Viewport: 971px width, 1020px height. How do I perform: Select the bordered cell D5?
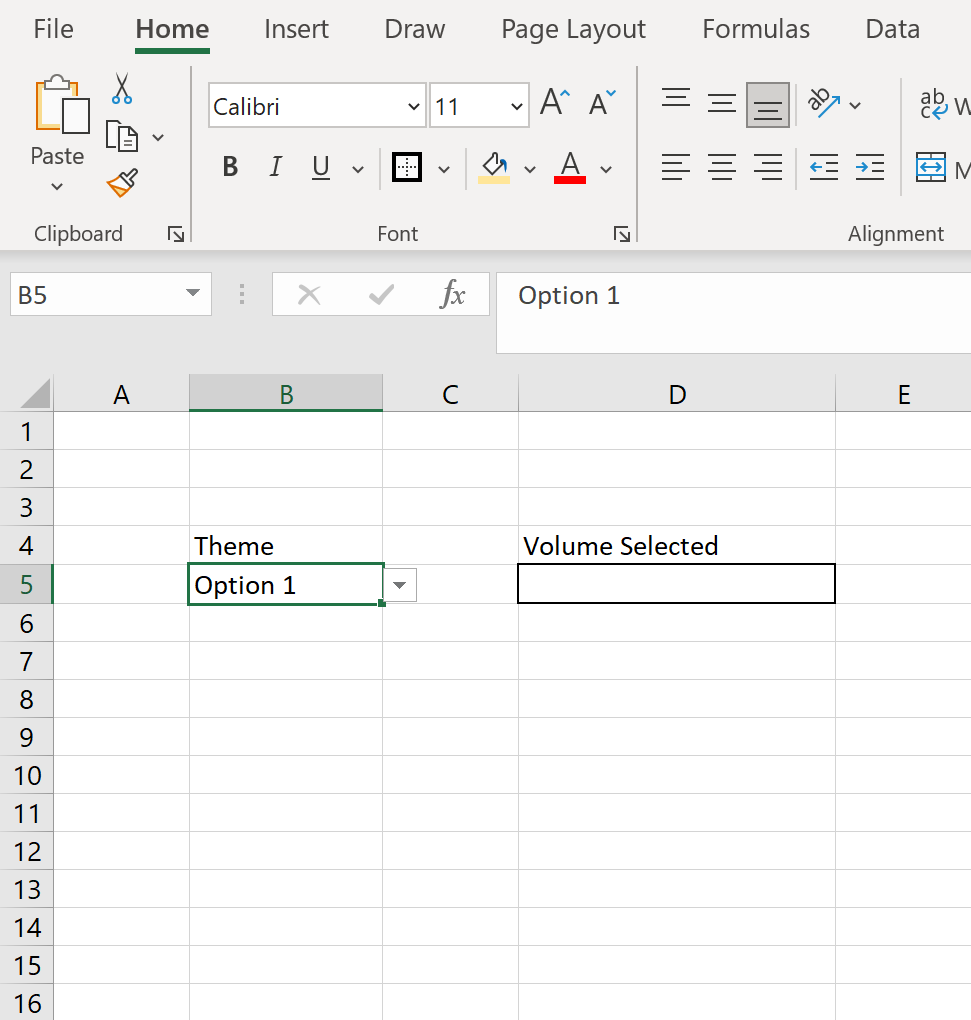point(676,584)
